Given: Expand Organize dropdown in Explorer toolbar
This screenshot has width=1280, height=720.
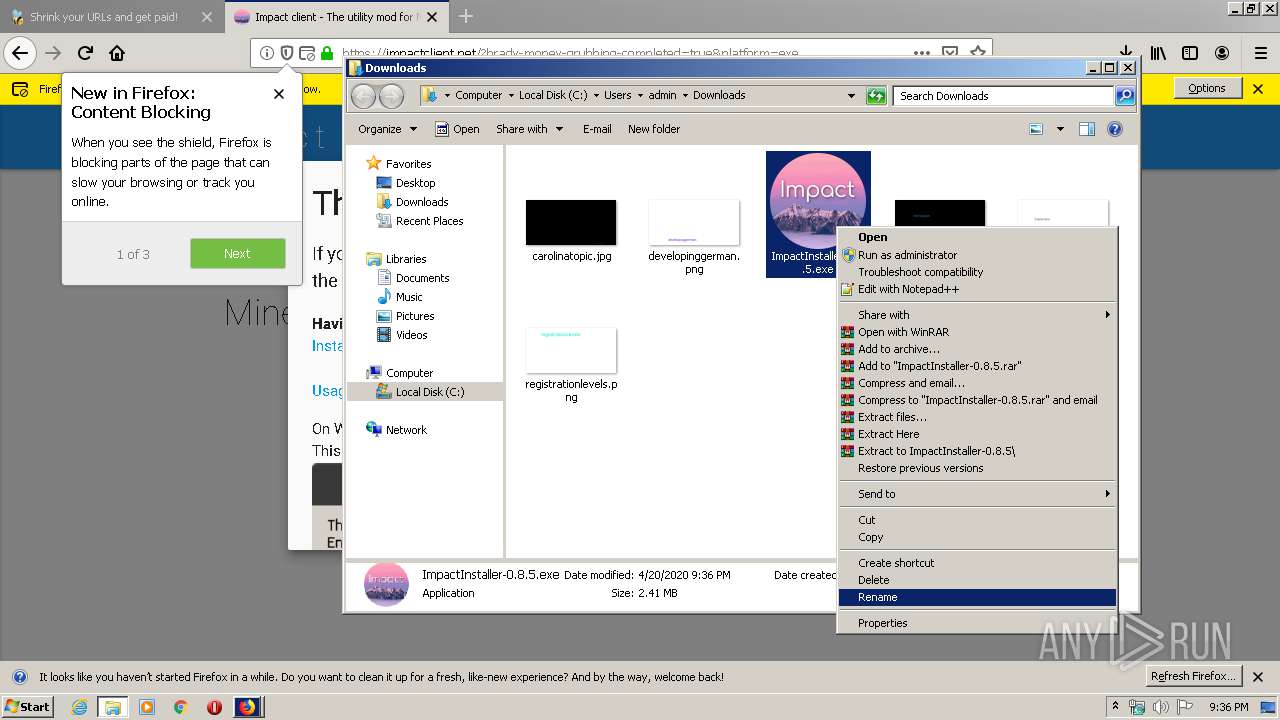Looking at the screenshot, I should pos(387,129).
